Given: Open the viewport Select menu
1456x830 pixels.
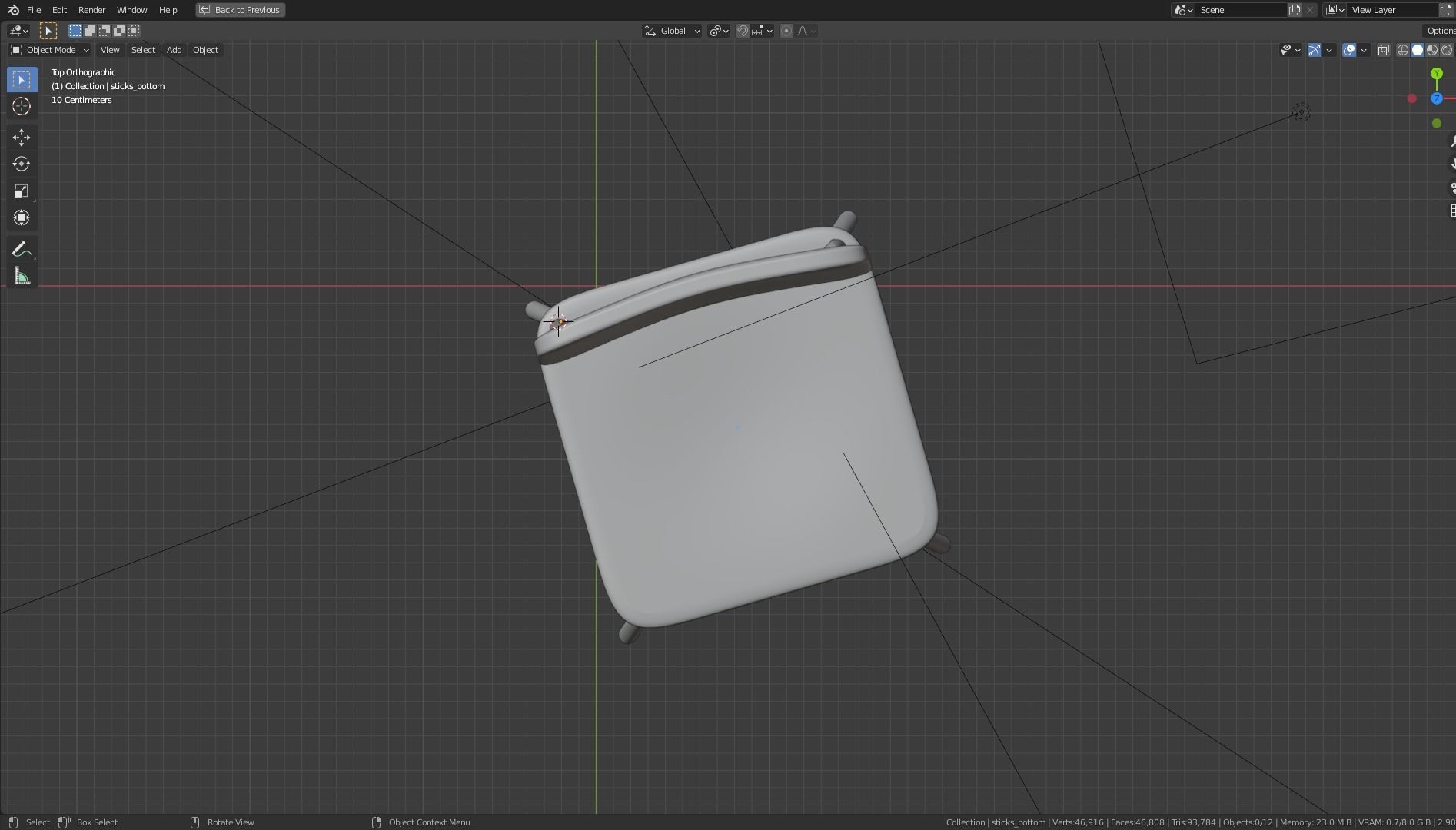Looking at the screenshot, I should [x=143, y=50].
